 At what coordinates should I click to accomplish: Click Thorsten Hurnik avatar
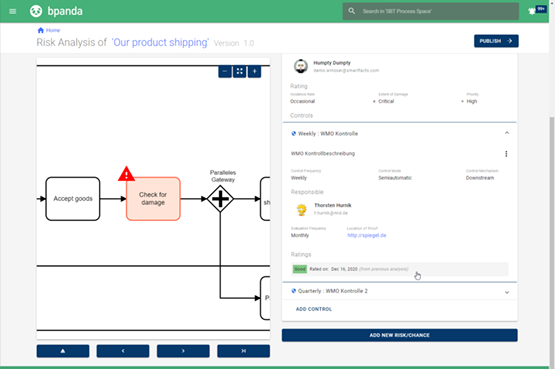[x=301, y=209]
